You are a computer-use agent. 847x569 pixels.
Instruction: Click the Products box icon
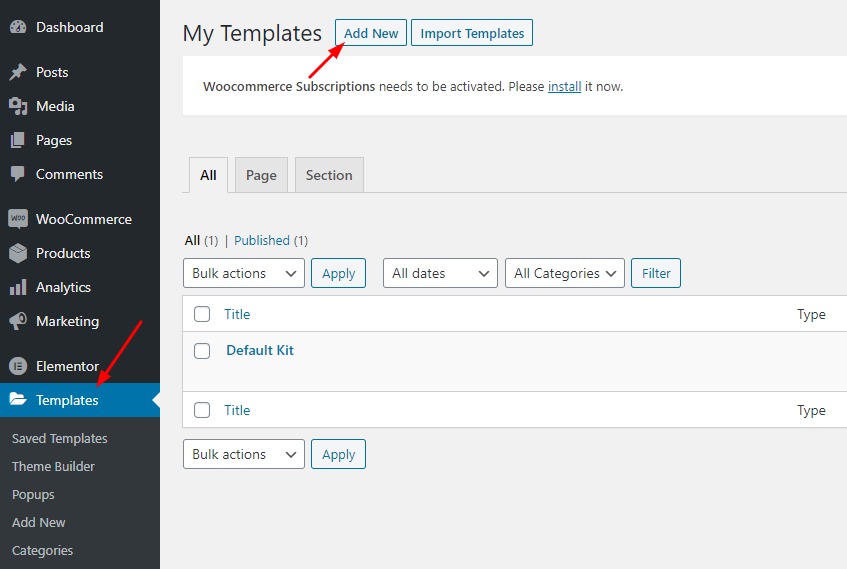point(18,253)
